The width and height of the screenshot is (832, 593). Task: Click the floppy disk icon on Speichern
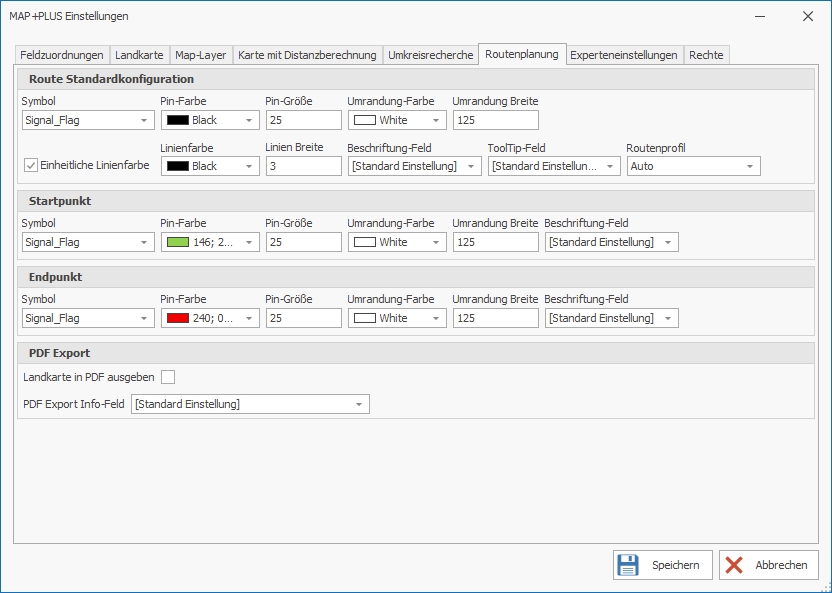pos(628,565)
